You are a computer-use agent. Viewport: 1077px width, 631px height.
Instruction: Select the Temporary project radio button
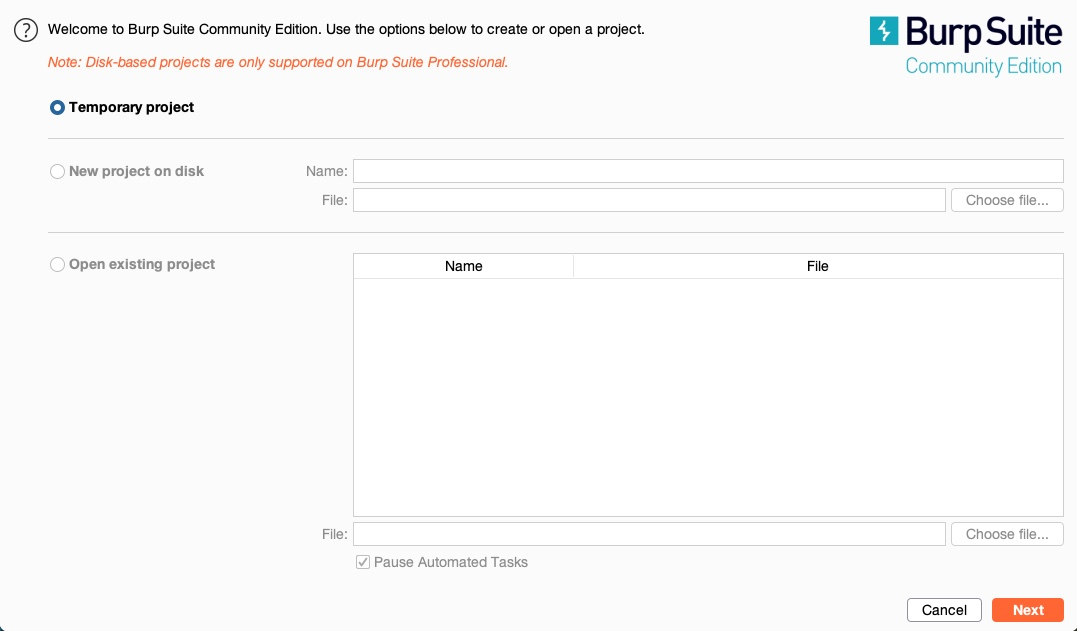(57, 108)
